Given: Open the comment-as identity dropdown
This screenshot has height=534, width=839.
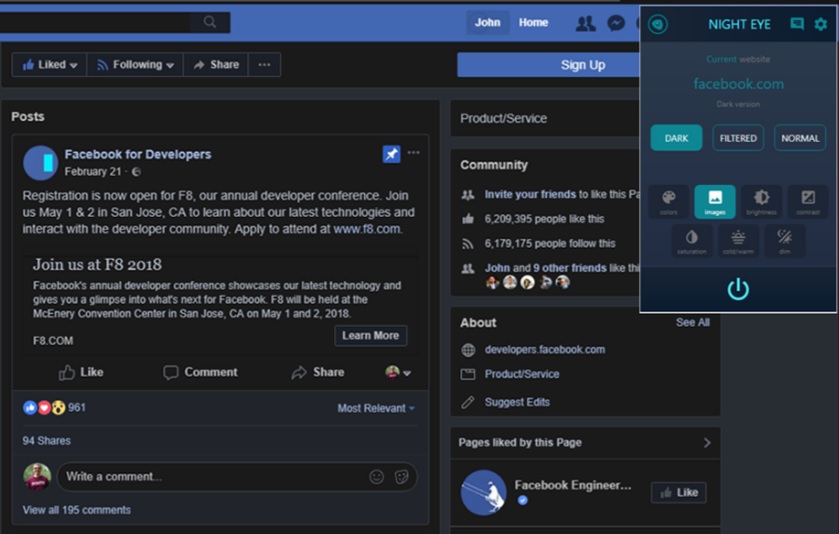Looking at the screenshot, I should pos(398,372).
